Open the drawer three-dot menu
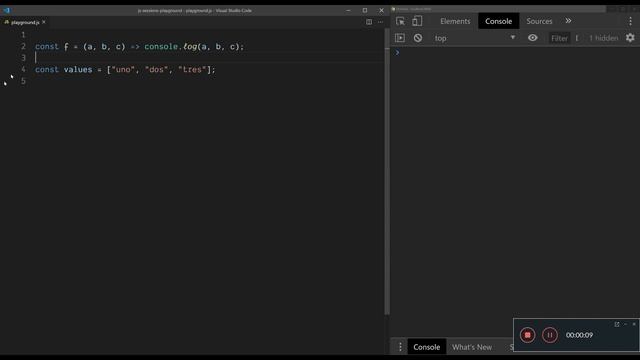Image resolution: width=640 pixels, height=360 pixels. [x=400, y=347]
